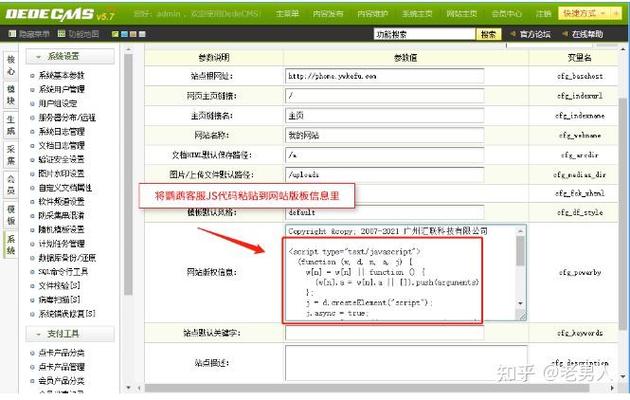Switch to the 生成 side tab
This screenshot has width=630, height=400.
11,125
